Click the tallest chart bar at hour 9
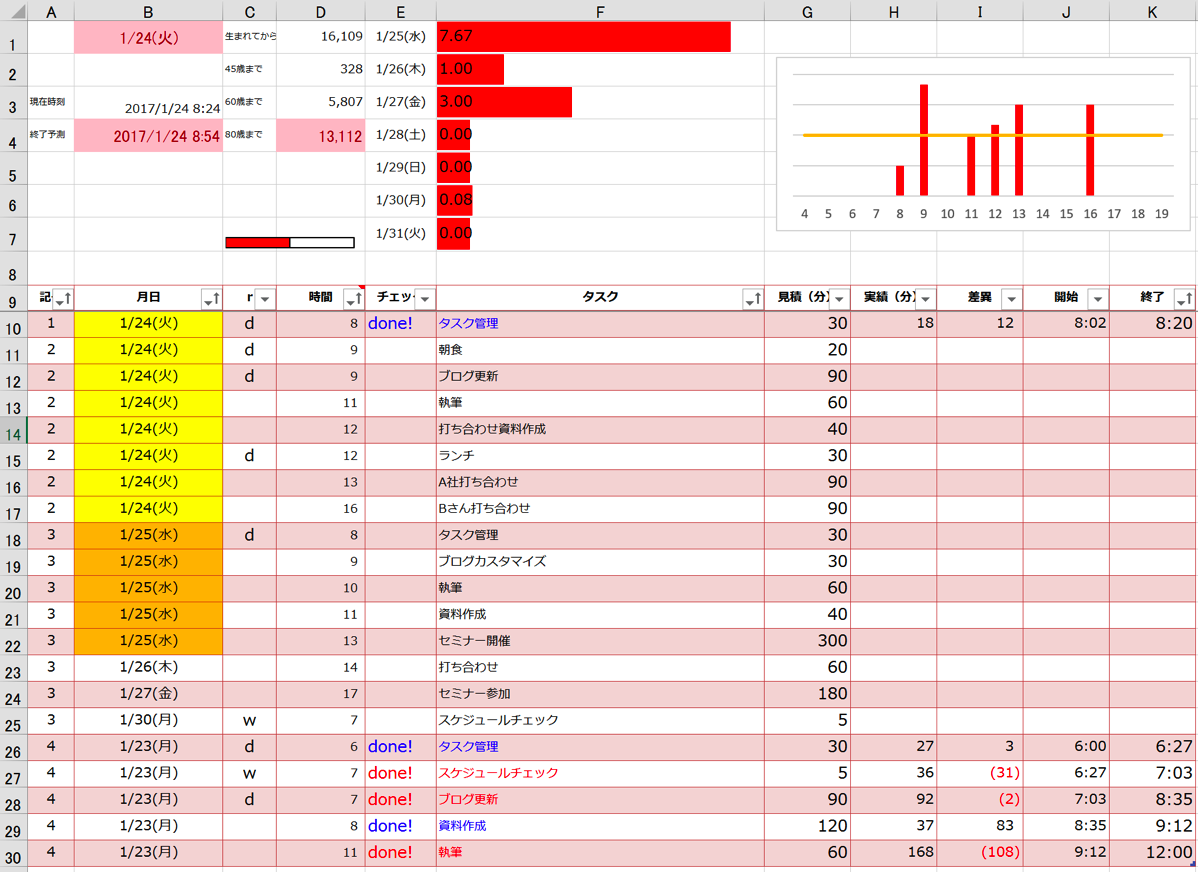The image size is (1198, 872). click(x=924, y=140)
